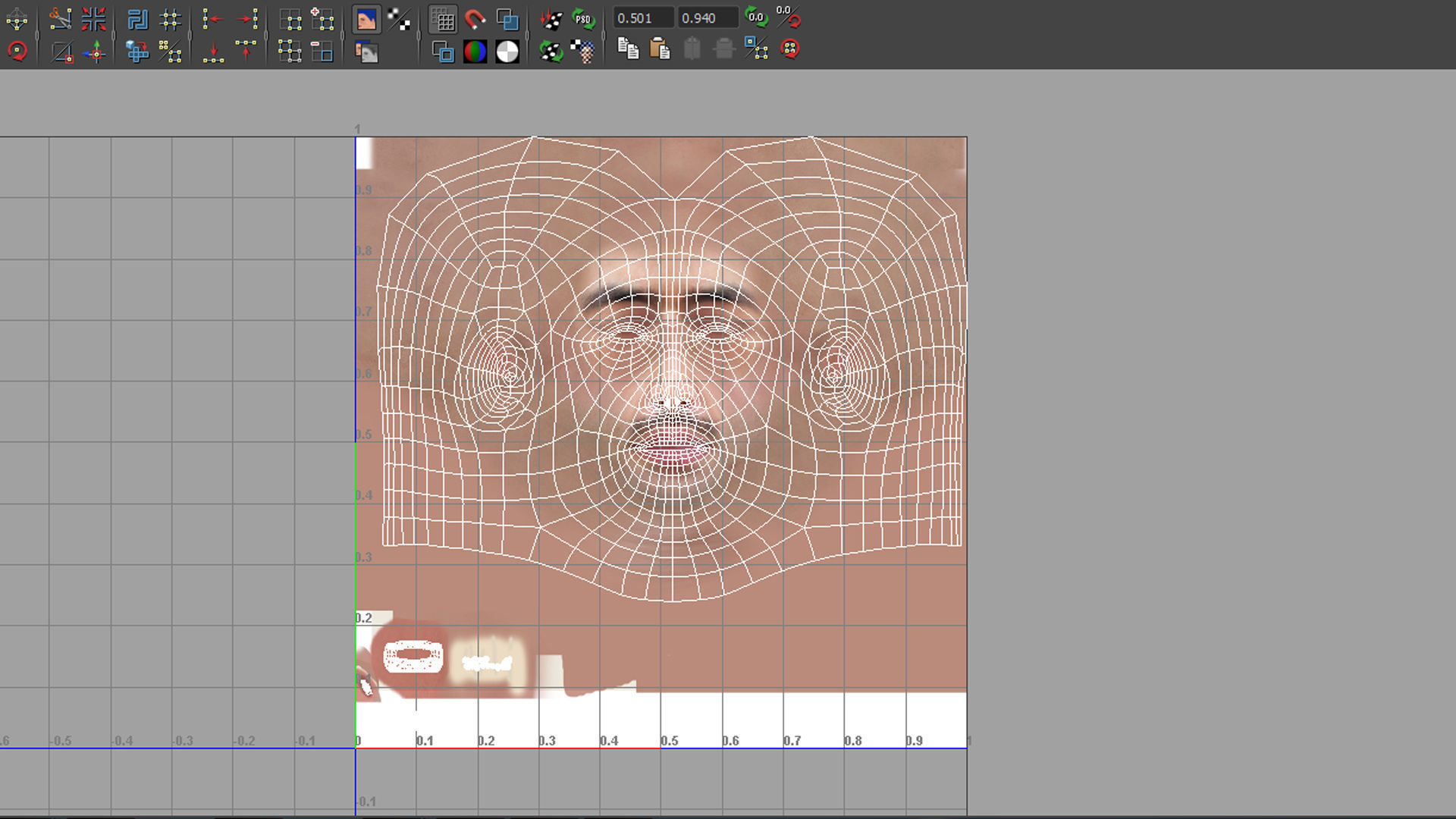Click the red arrows checker bake icon

(x=551, y=18)
